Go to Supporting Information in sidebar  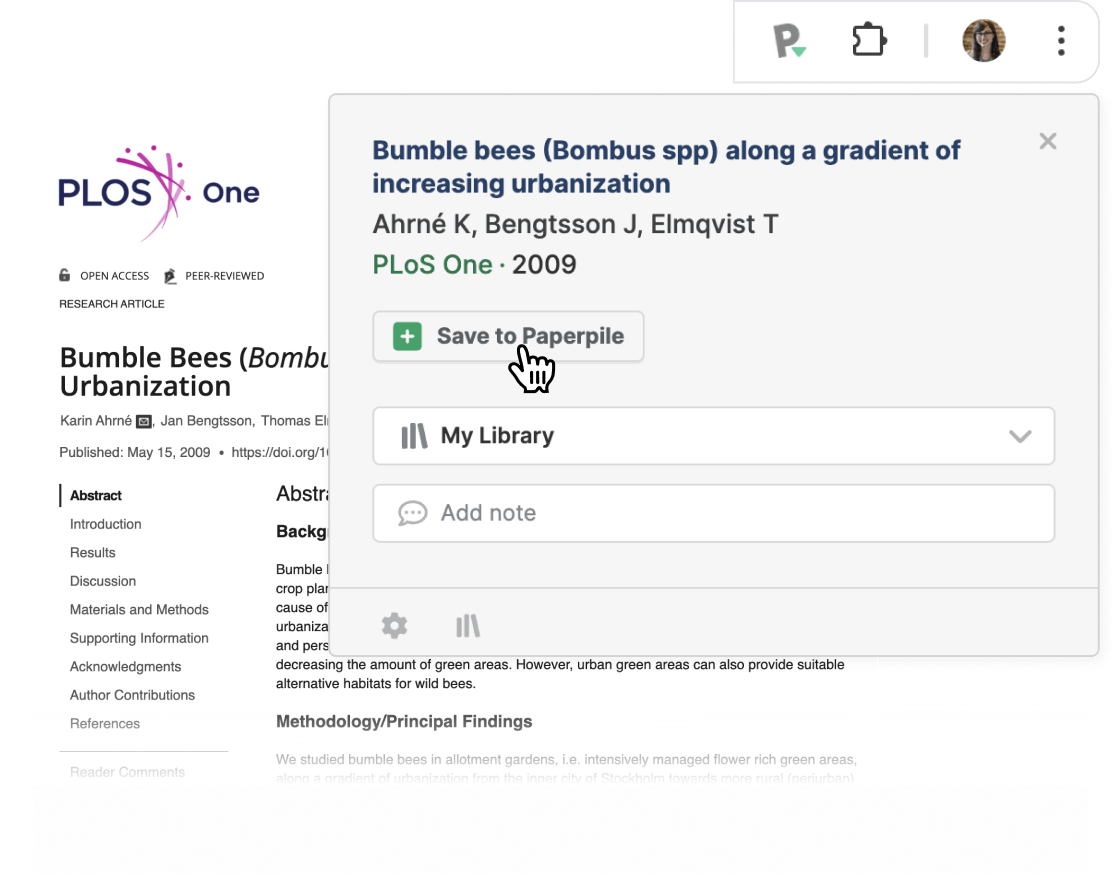tap(139, 638)
